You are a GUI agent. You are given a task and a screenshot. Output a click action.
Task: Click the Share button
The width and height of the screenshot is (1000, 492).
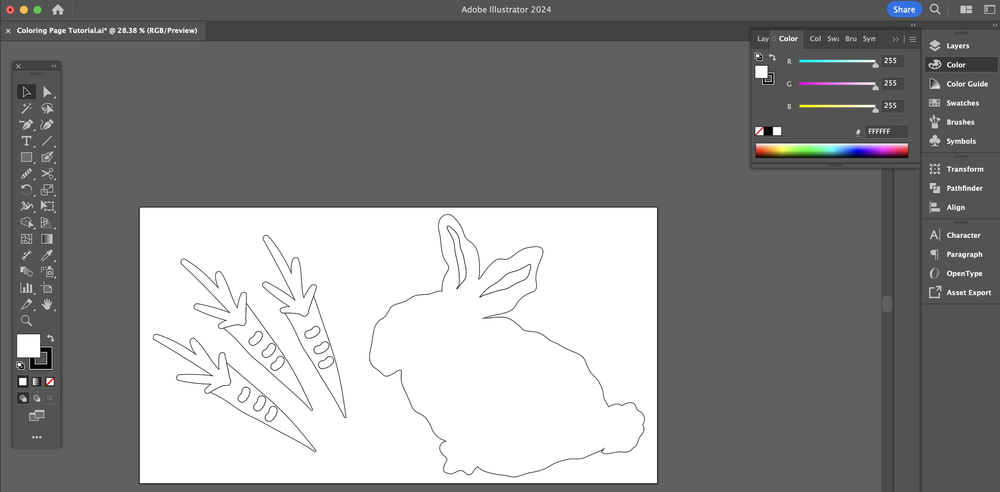point(904,10)
